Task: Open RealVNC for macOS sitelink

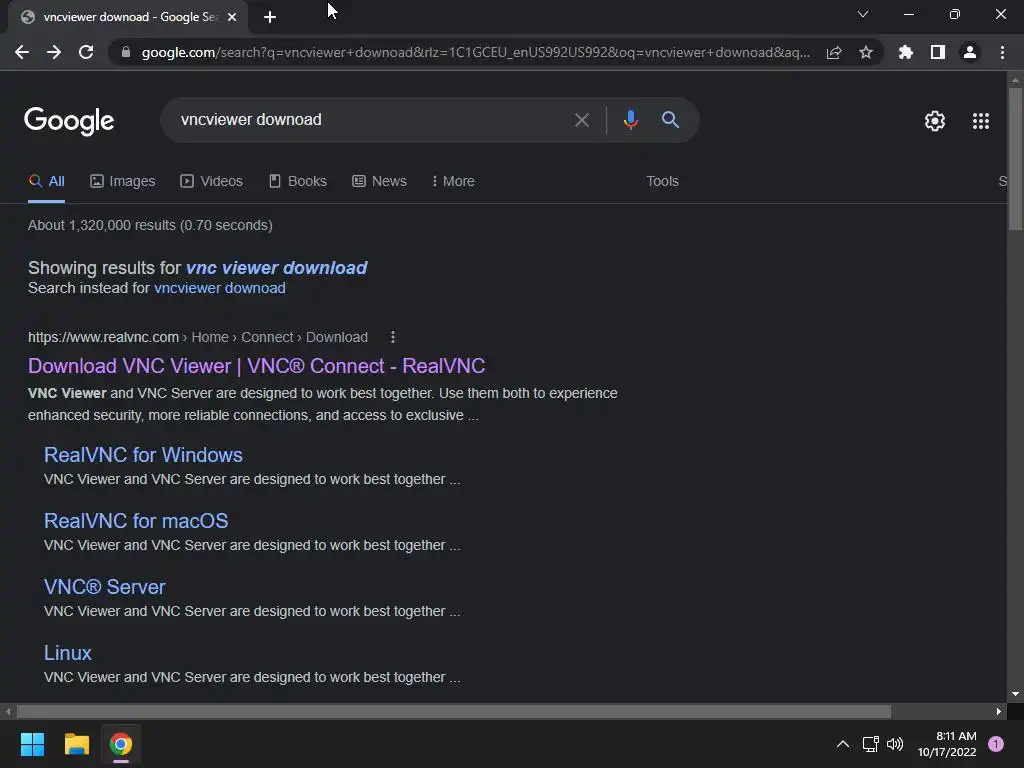Action: tap(136, 521)
